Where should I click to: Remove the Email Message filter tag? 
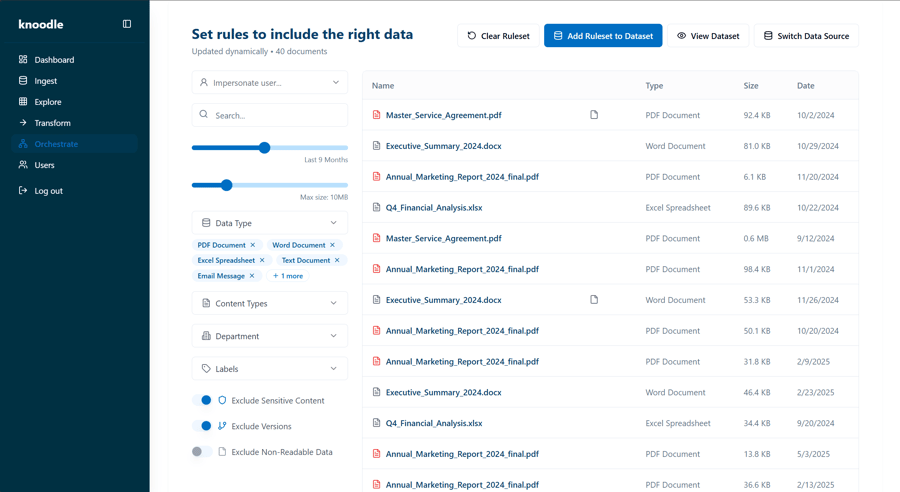pyautogui.click(x=252, y=276)
